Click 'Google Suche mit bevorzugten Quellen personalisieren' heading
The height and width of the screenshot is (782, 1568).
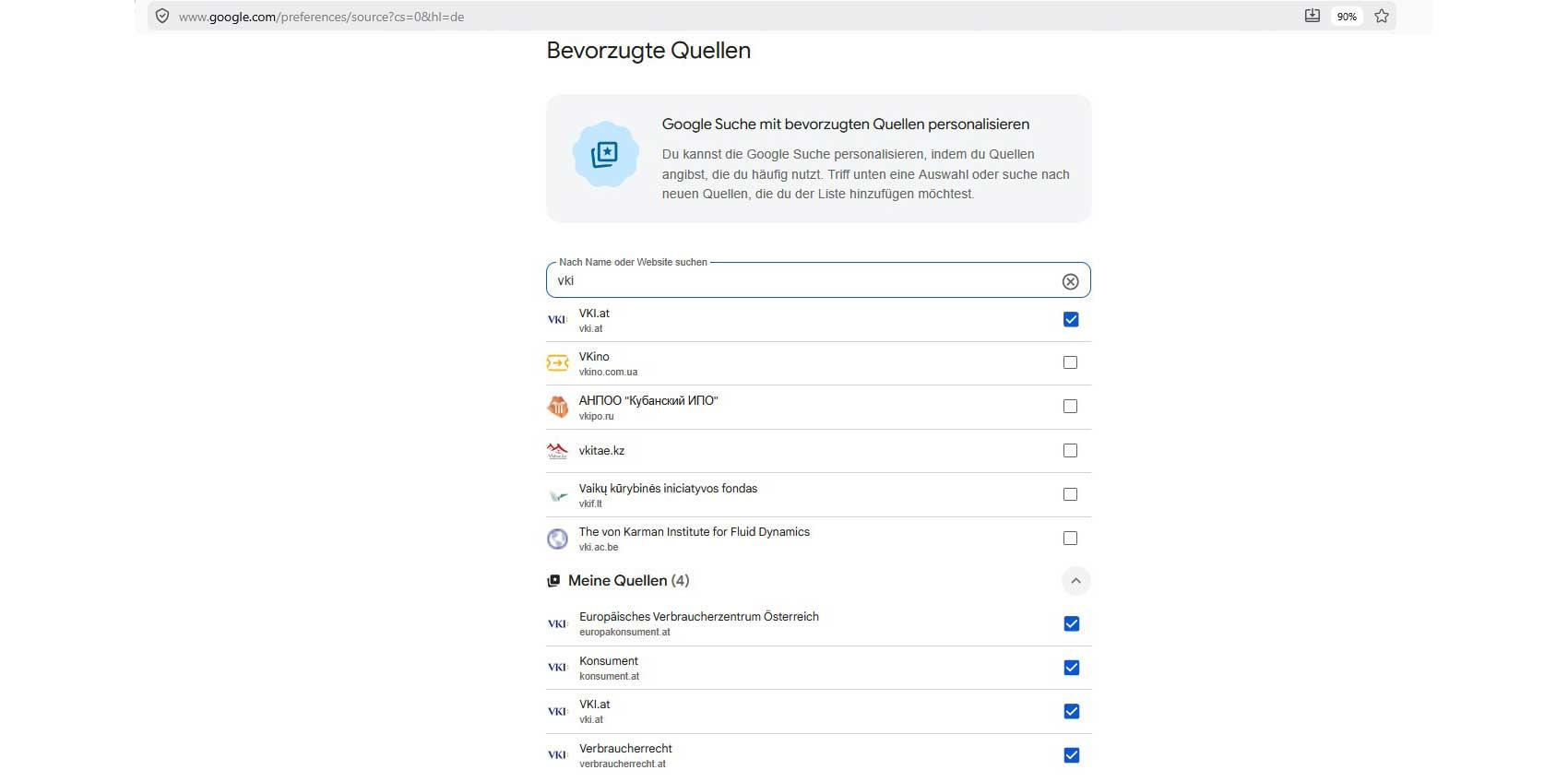(846, 124)
